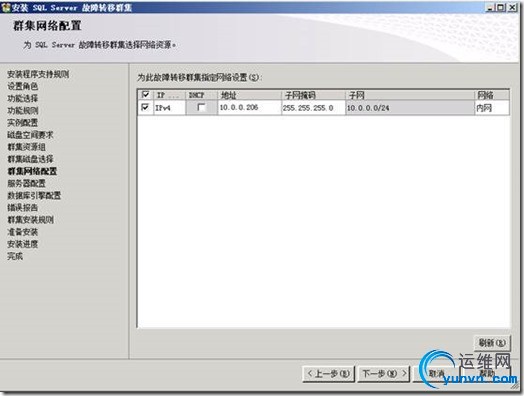Click the SQL Server setup title bar icon

click(6, 7)
